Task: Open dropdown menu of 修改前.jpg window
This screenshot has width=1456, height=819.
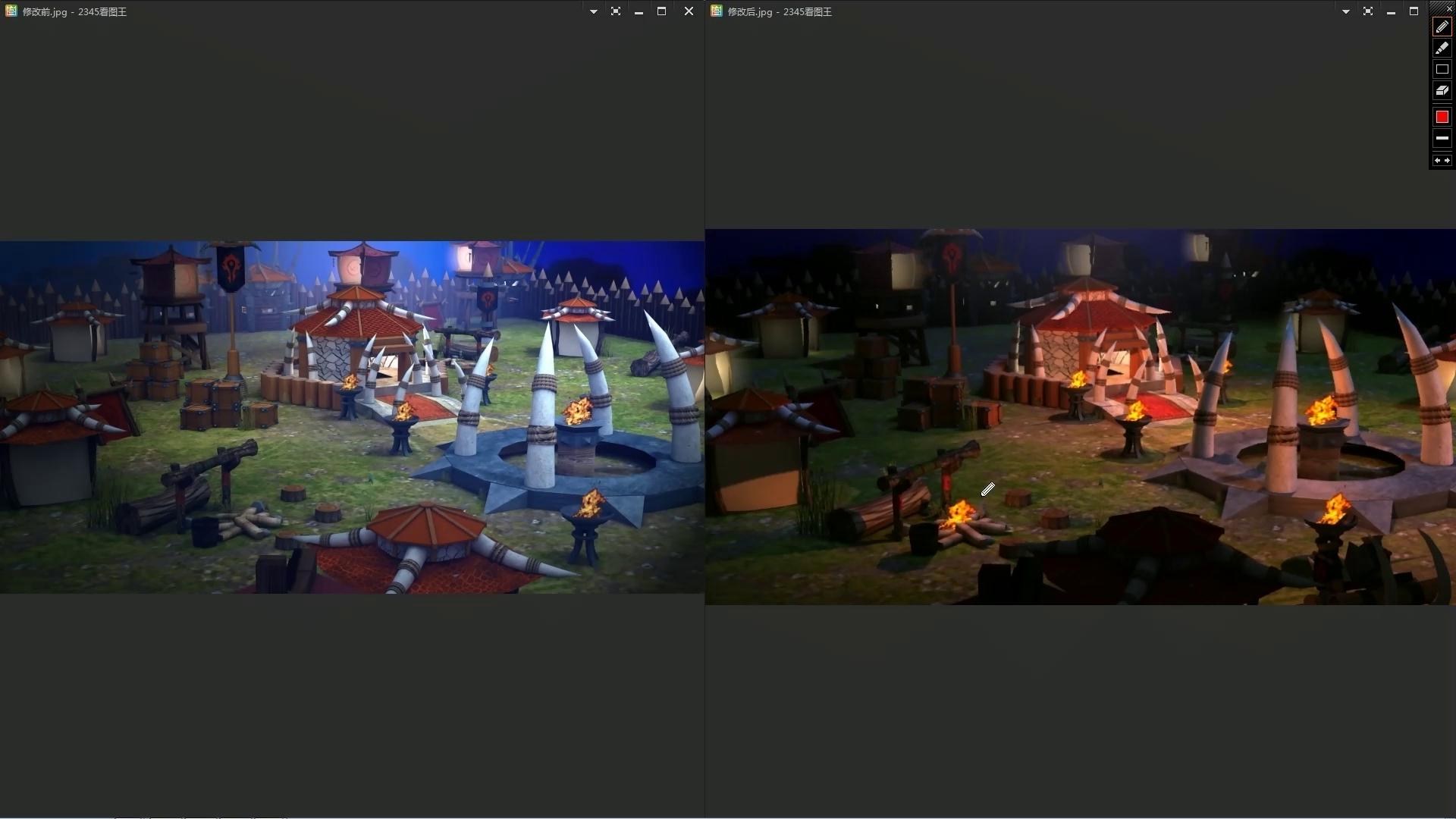Action: [593, 11]
